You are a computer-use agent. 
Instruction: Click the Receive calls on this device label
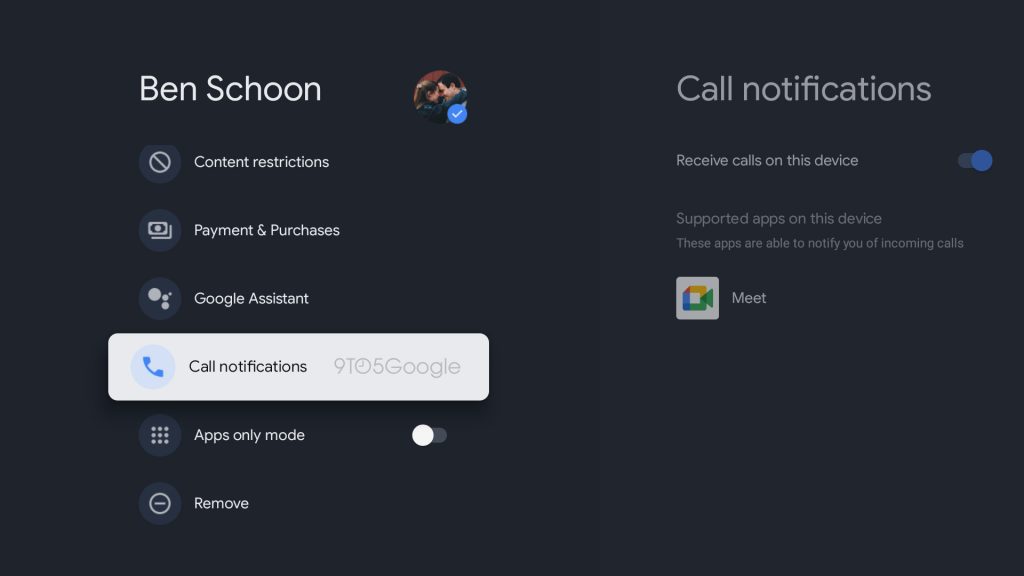[767, 161]
